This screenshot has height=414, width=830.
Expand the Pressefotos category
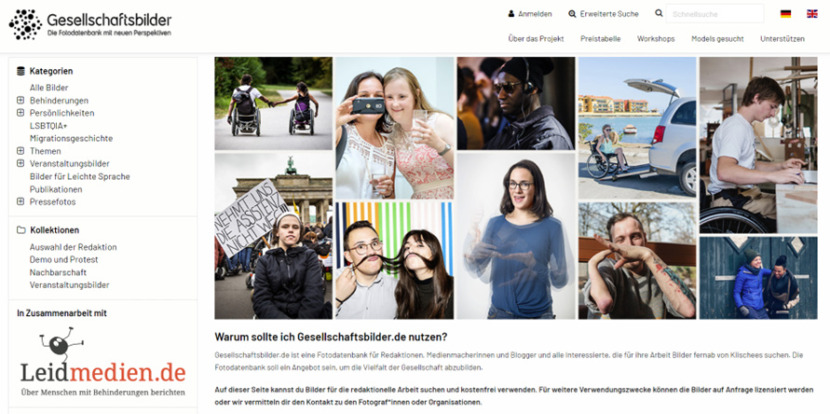click(21, 202)
